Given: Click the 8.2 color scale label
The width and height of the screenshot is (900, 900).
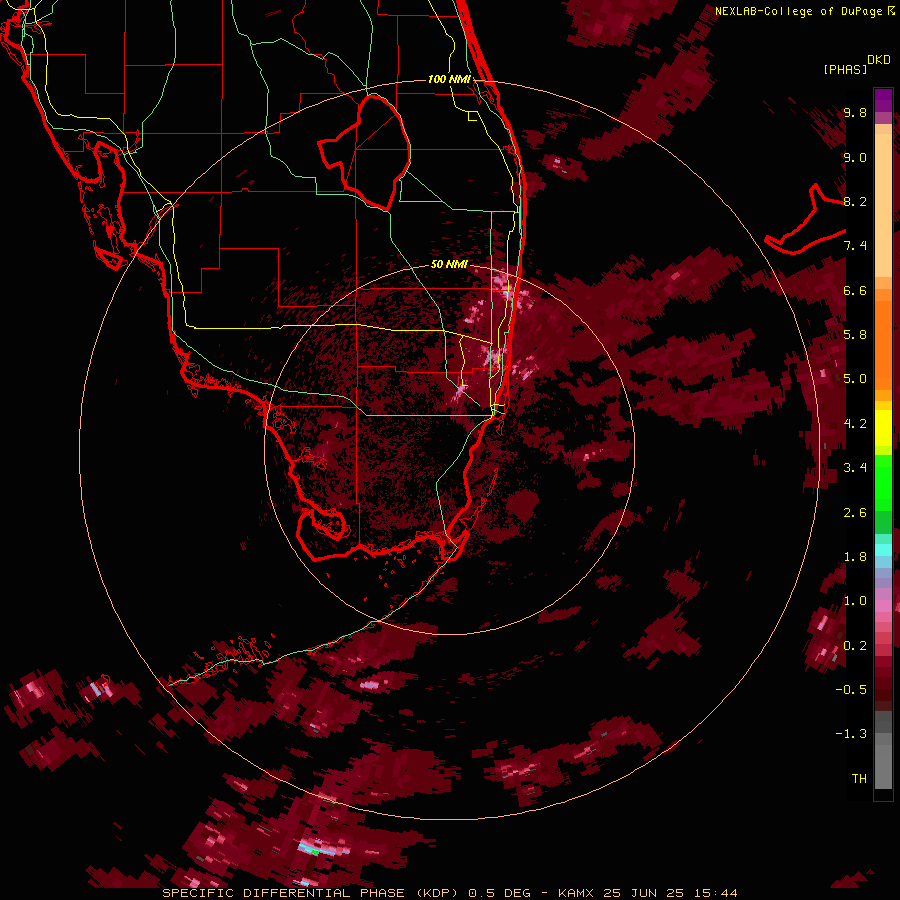Looking at the screenshot, I should click(x=855, y=201).
